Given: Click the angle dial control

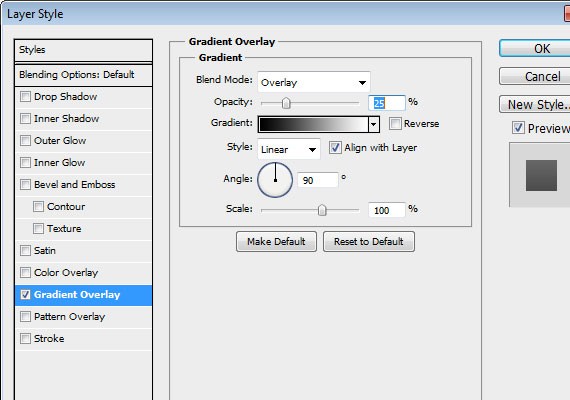Looking at the screenshot, I should click(x=275, y=180).
